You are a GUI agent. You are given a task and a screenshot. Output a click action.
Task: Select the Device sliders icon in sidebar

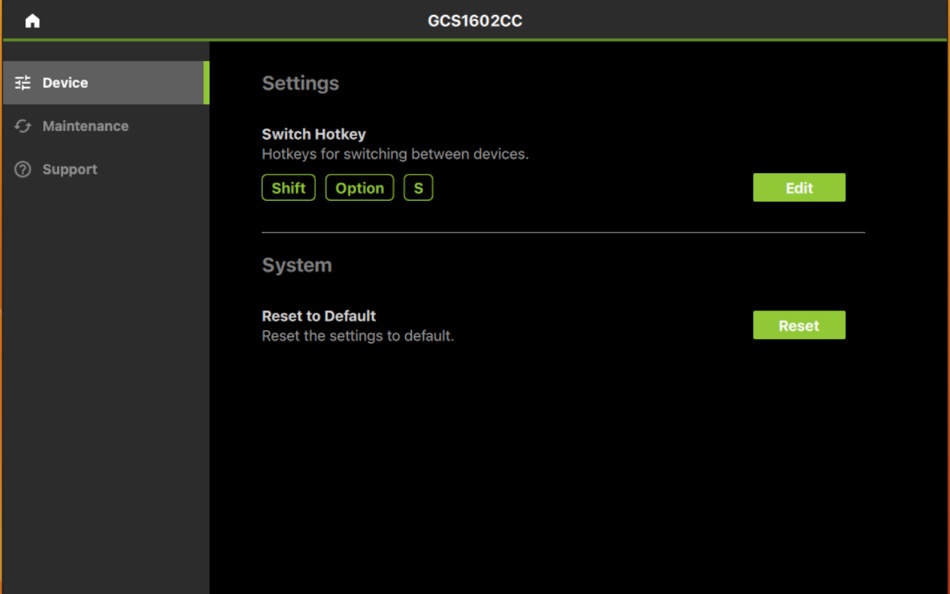click(x=22, y=82)
